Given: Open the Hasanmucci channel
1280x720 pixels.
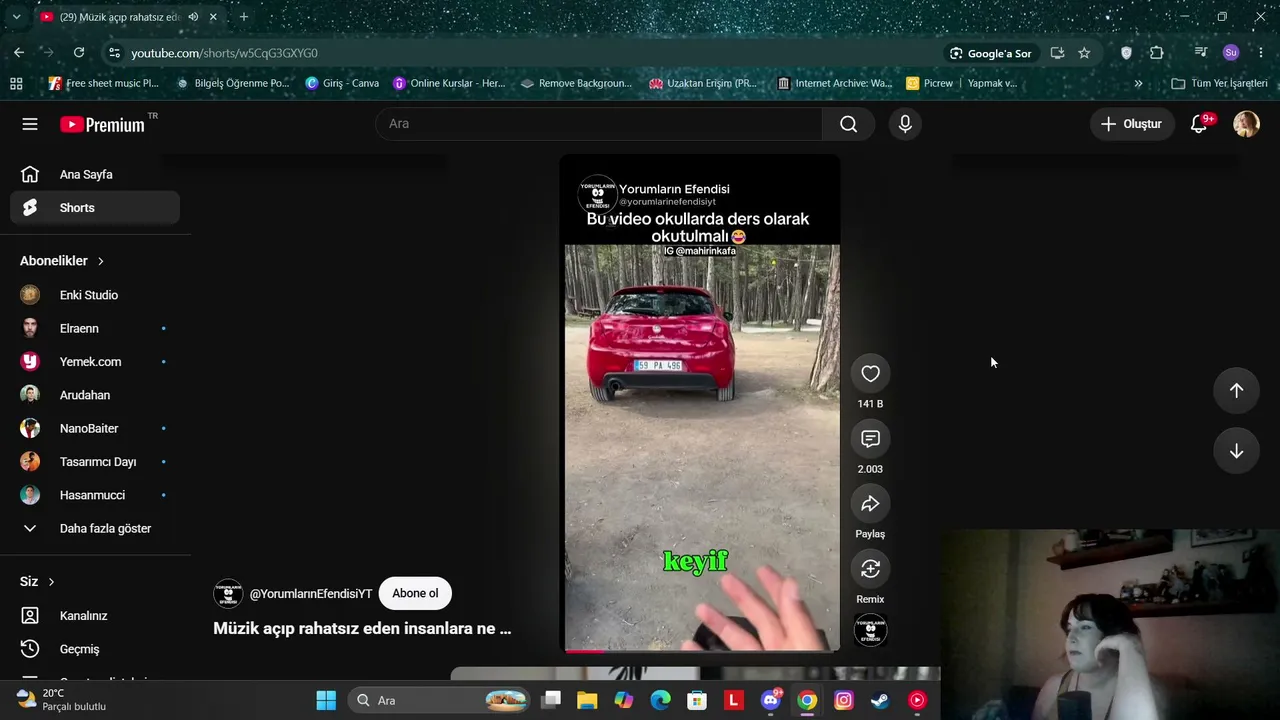Looking at the screenshot, I should click(x=95, y=495).
